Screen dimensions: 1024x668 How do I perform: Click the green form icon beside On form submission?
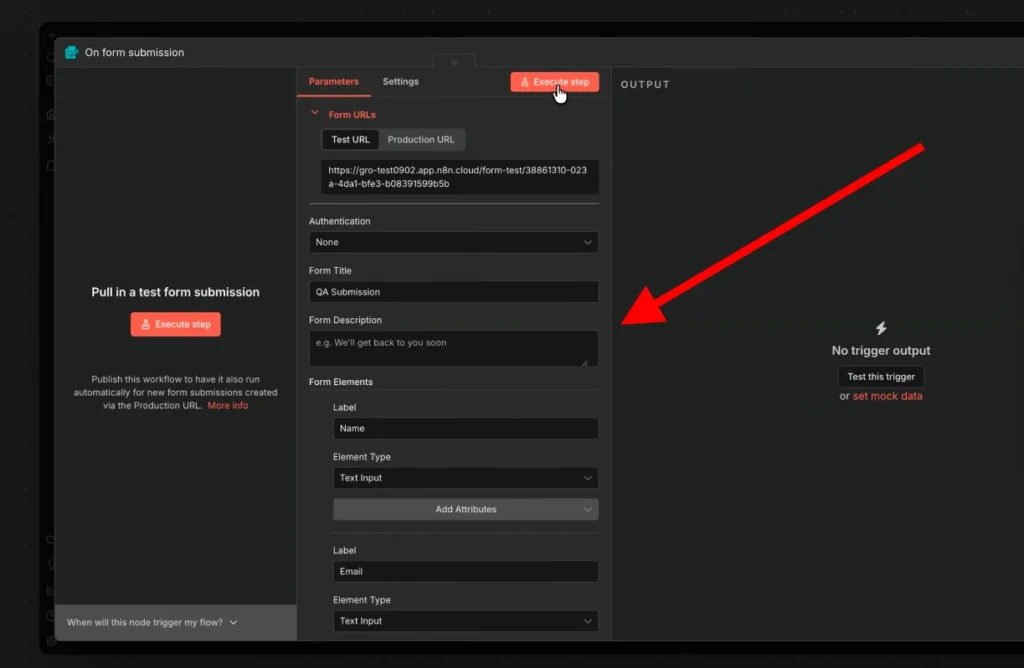70,51
